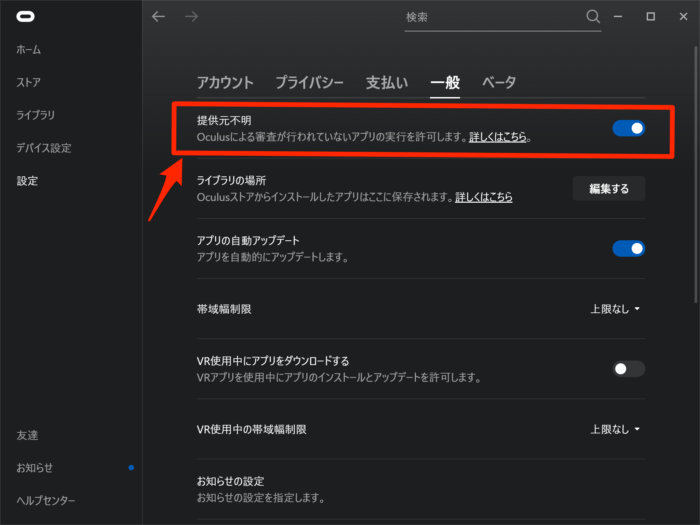700x525 pixels.
Task: Click the Oculus logo icon
Action: point(25,17)
